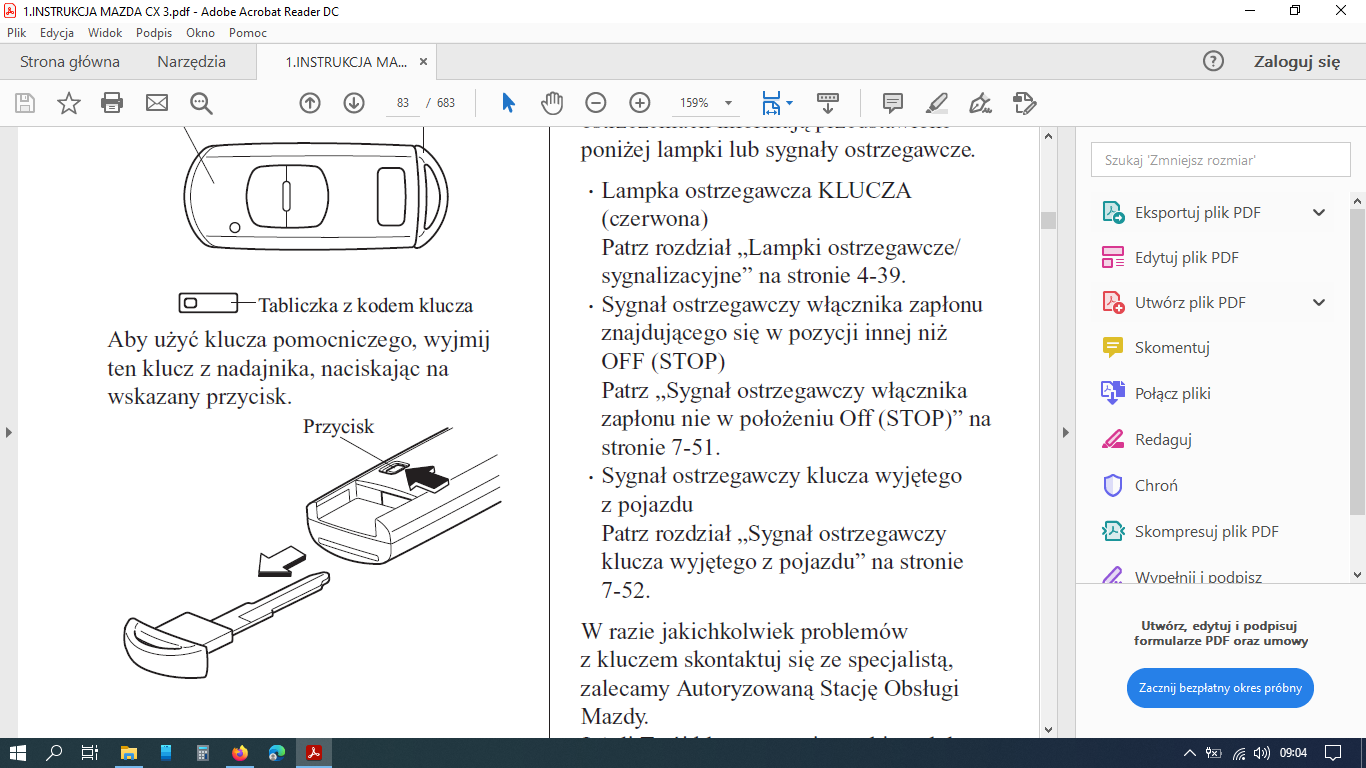Go to the previous page with the up arrow
Image resolution: width=1366 pixels, height=768 pixels.
pos(310,103)
